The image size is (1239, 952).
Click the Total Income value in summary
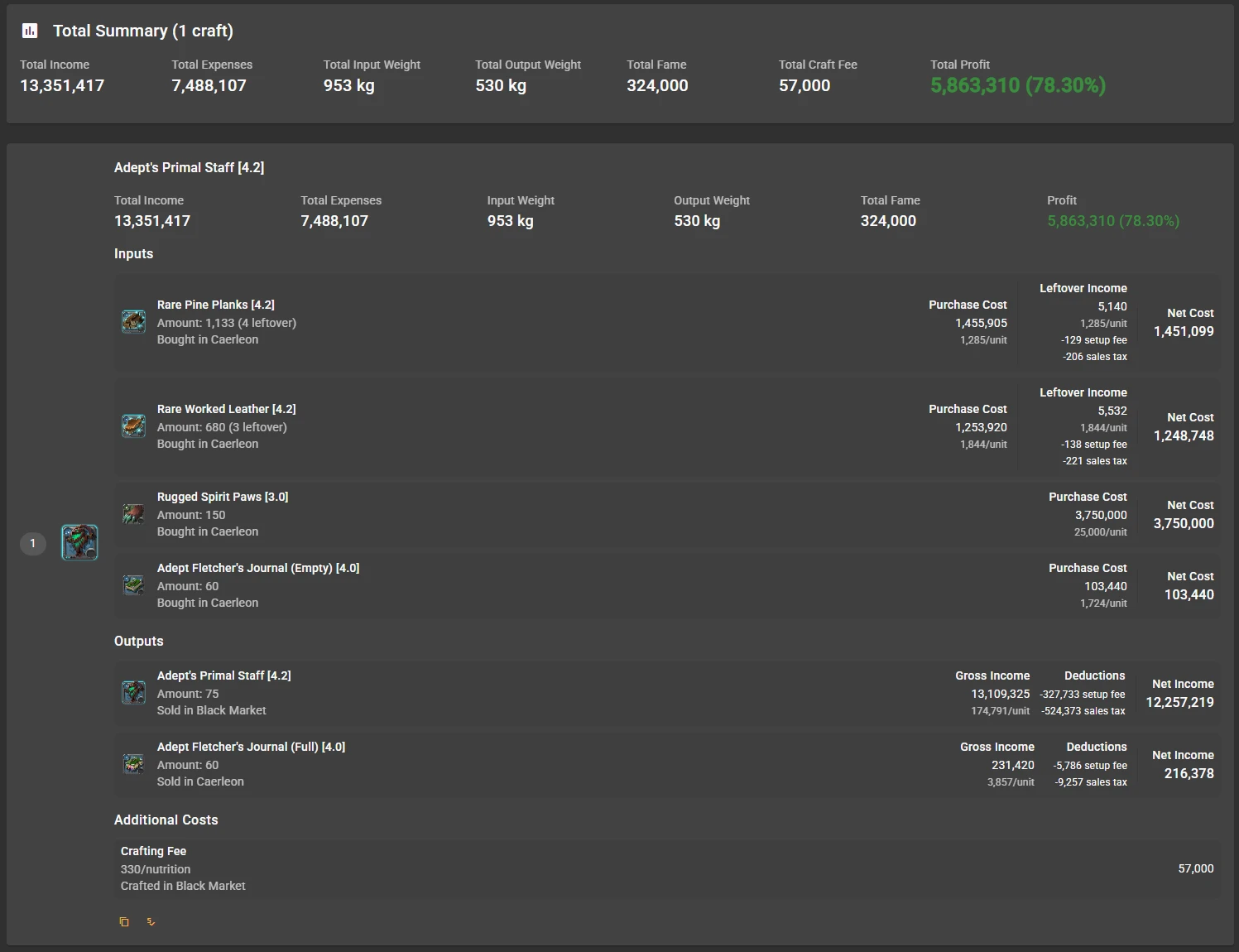coord(62,85)
